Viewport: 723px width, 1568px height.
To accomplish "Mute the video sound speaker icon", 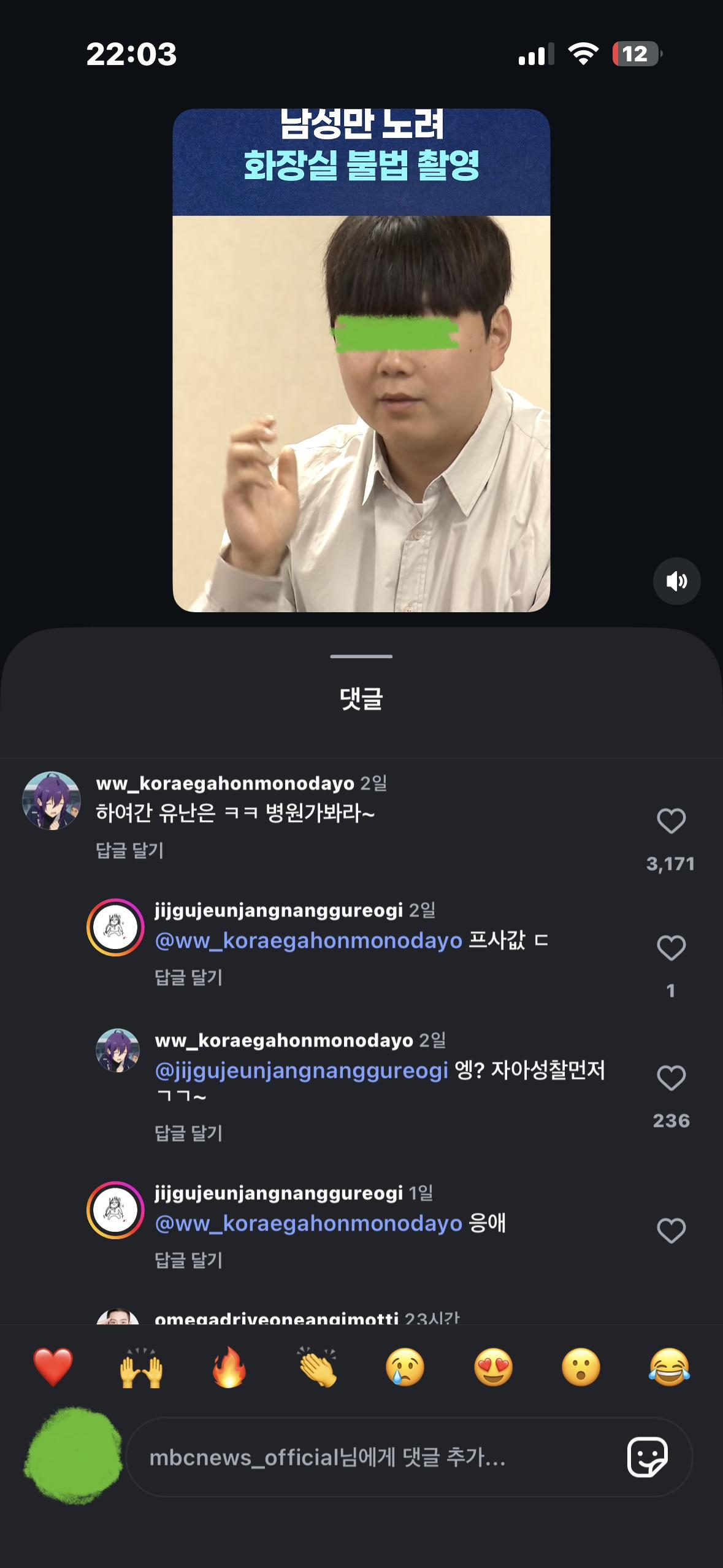I will coord(676,581).
